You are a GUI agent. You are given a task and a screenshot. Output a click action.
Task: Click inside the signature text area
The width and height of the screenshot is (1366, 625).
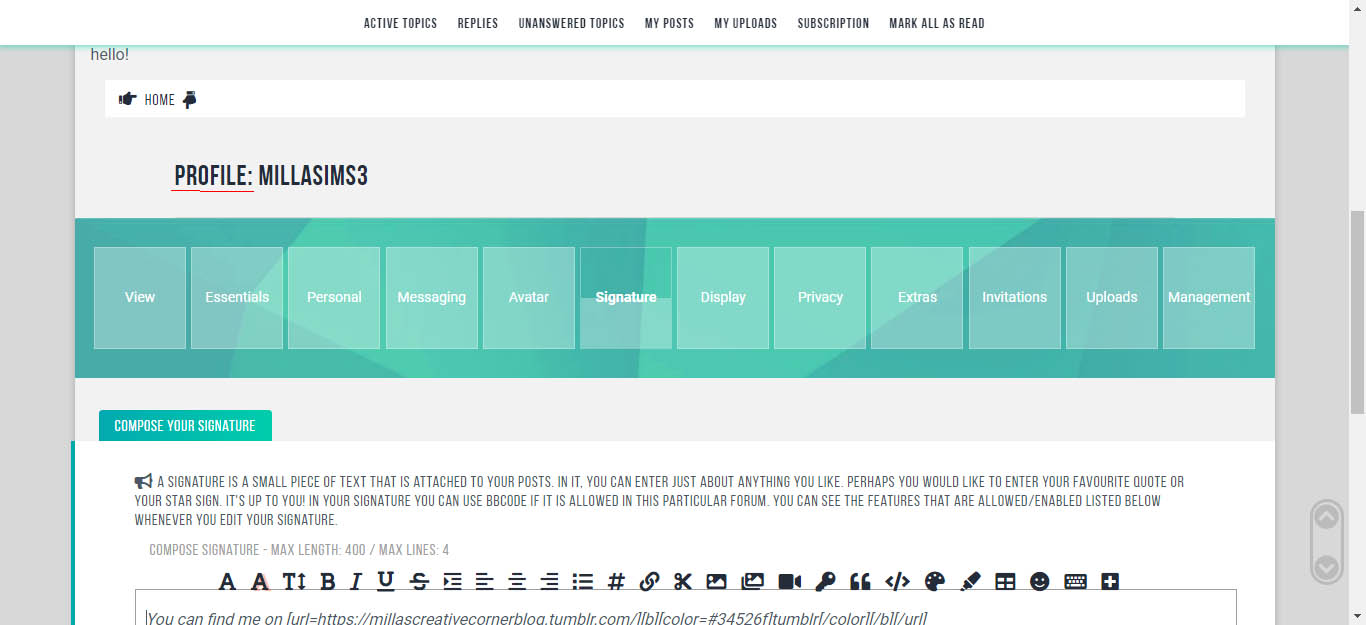pyautogui.click(x=686, y=608)
